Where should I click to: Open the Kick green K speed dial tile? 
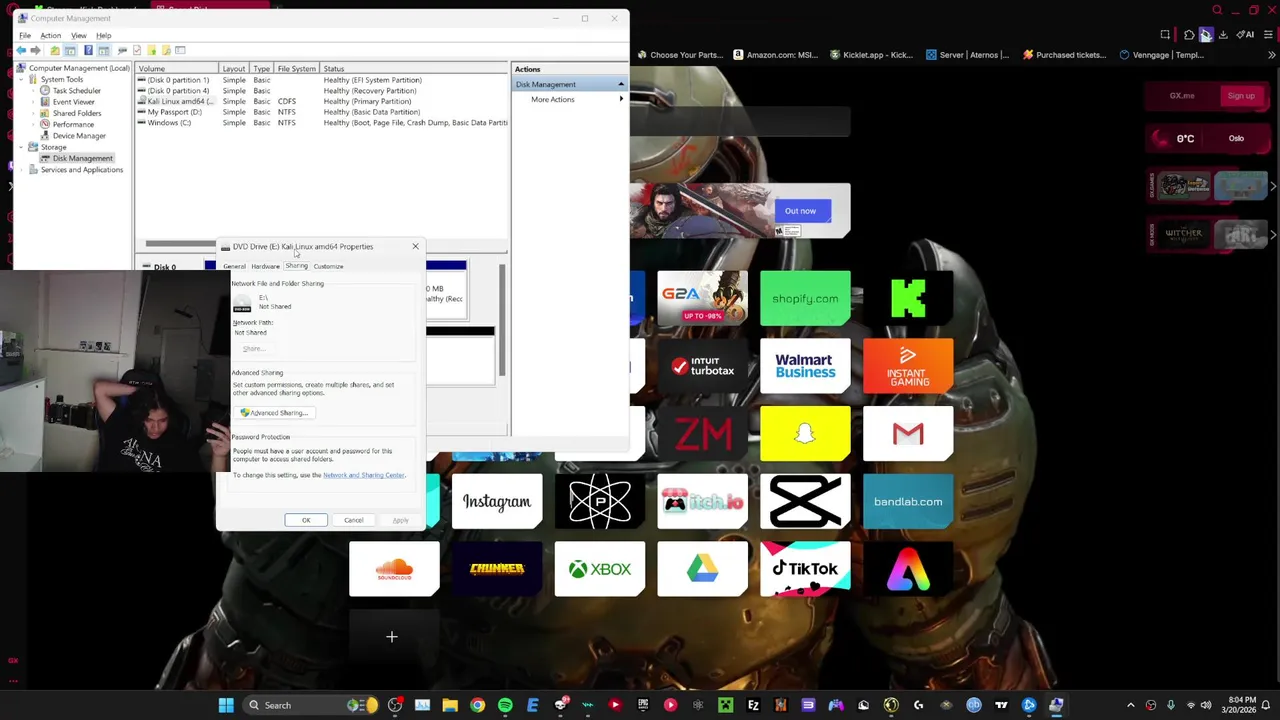pos(908,298)
